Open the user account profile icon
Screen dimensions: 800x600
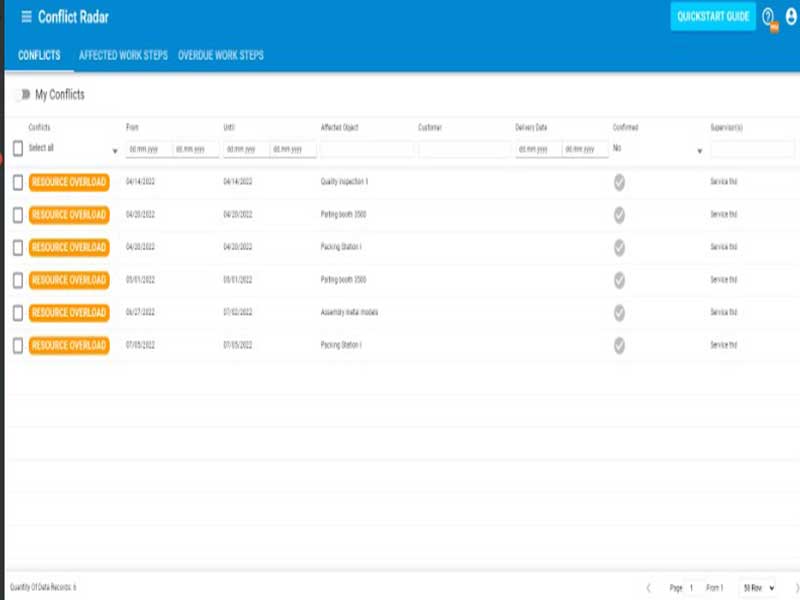click(x=791, y=17)
